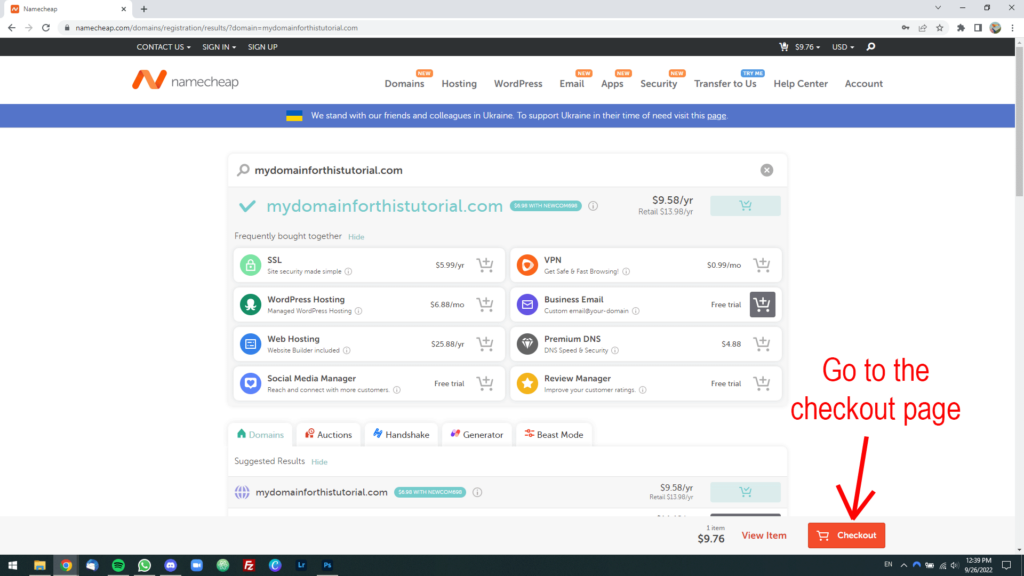Open the Hosting menu
This screenshot has width=1024, height=576.
(x=459, y=84)
